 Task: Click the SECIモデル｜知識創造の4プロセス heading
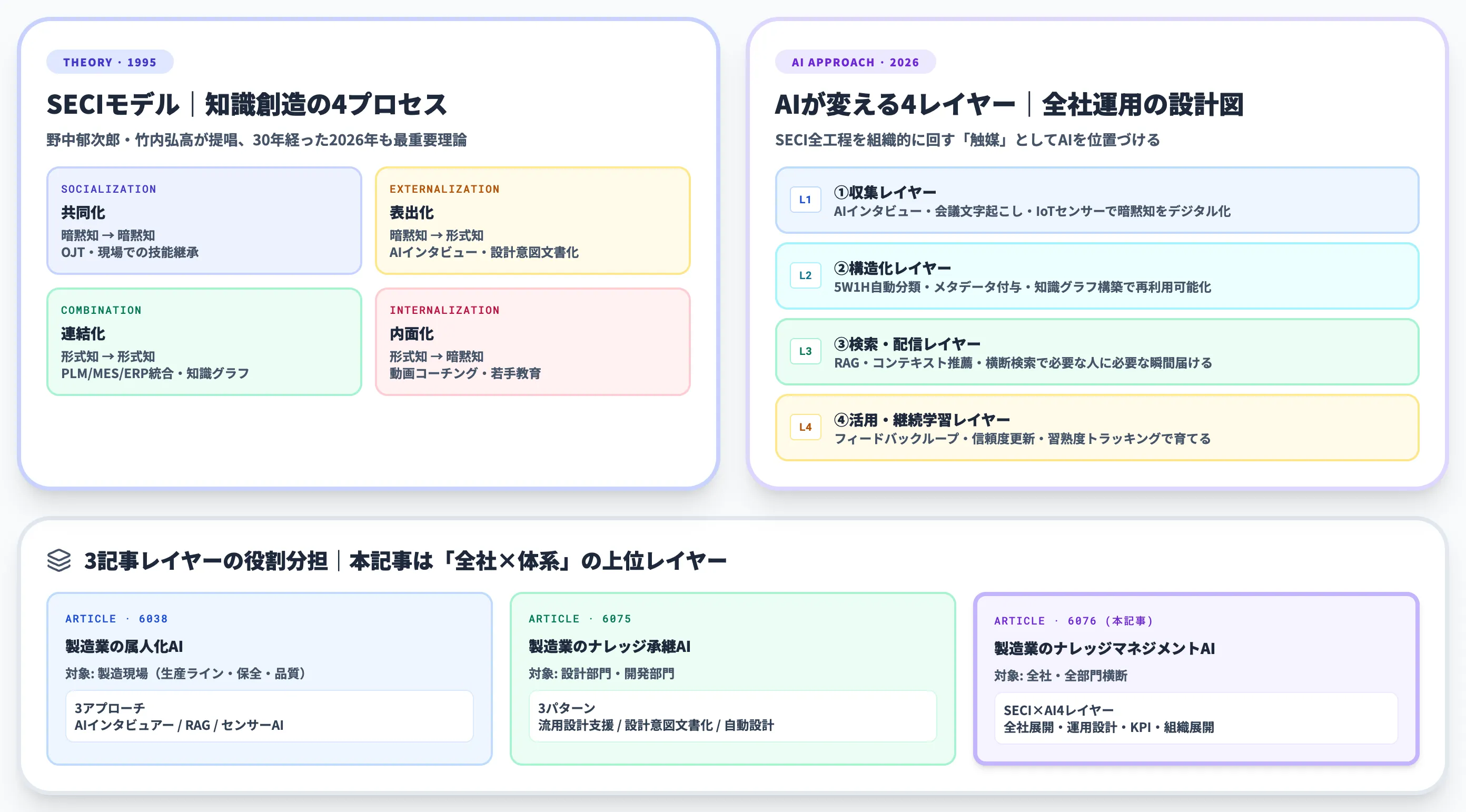click(247, 105)
